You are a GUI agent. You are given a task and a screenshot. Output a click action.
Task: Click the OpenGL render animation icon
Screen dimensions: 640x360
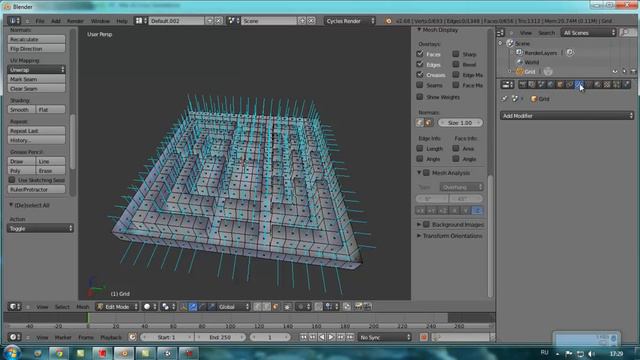(x=367, y=307)
